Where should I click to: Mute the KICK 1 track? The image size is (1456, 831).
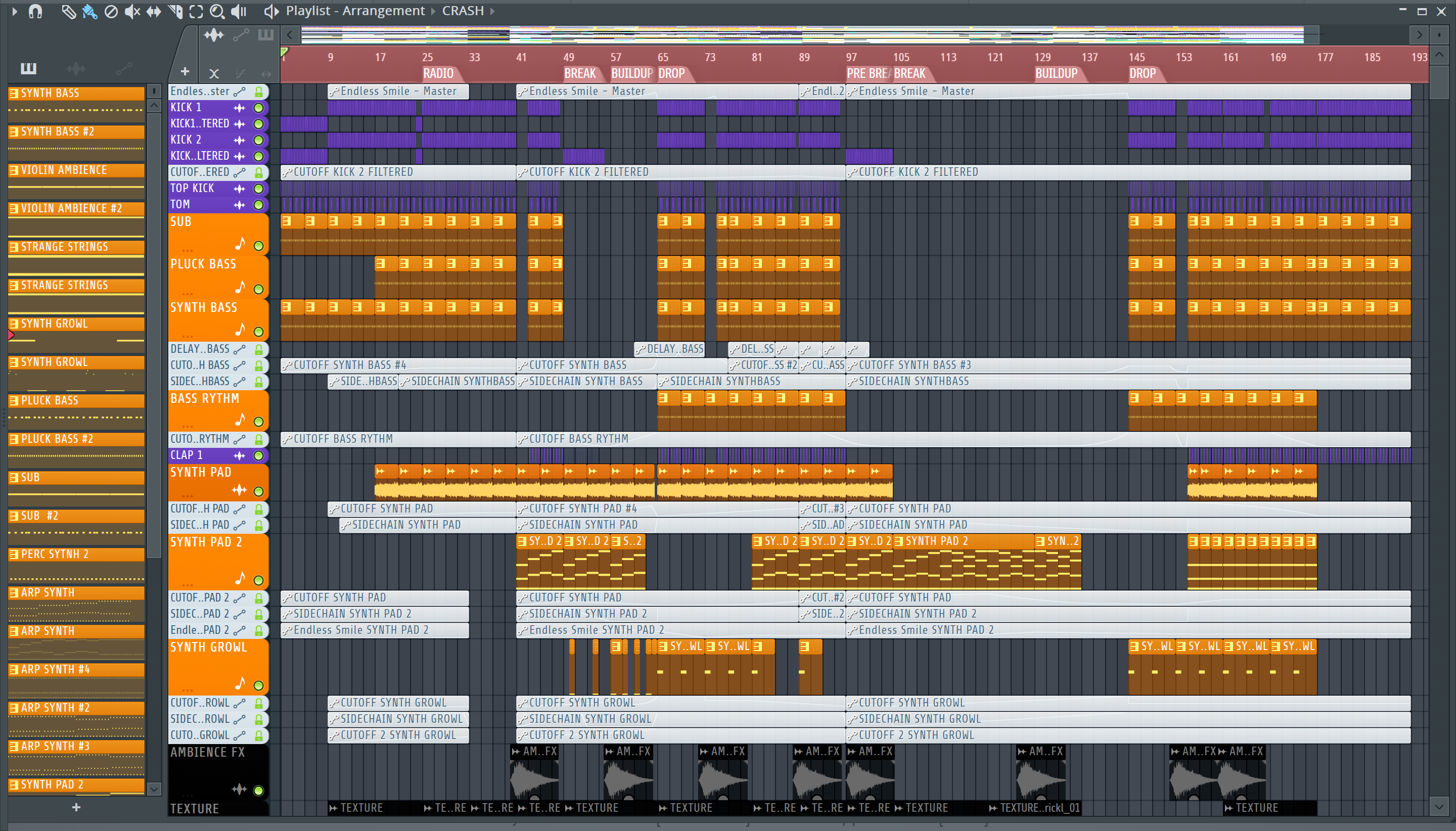(x=258, y=108)
